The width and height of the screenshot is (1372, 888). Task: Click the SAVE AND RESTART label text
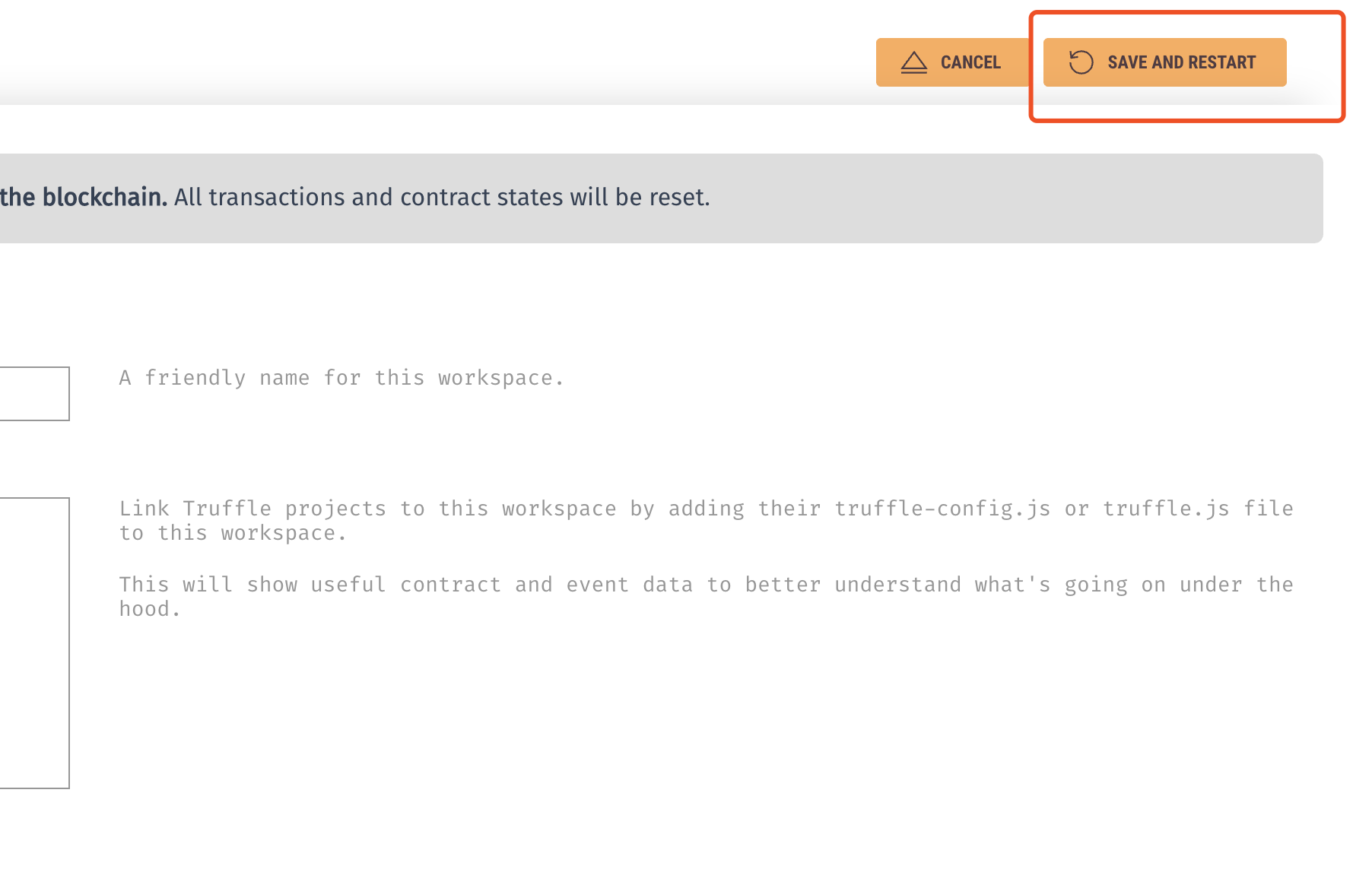[1183, 62]
